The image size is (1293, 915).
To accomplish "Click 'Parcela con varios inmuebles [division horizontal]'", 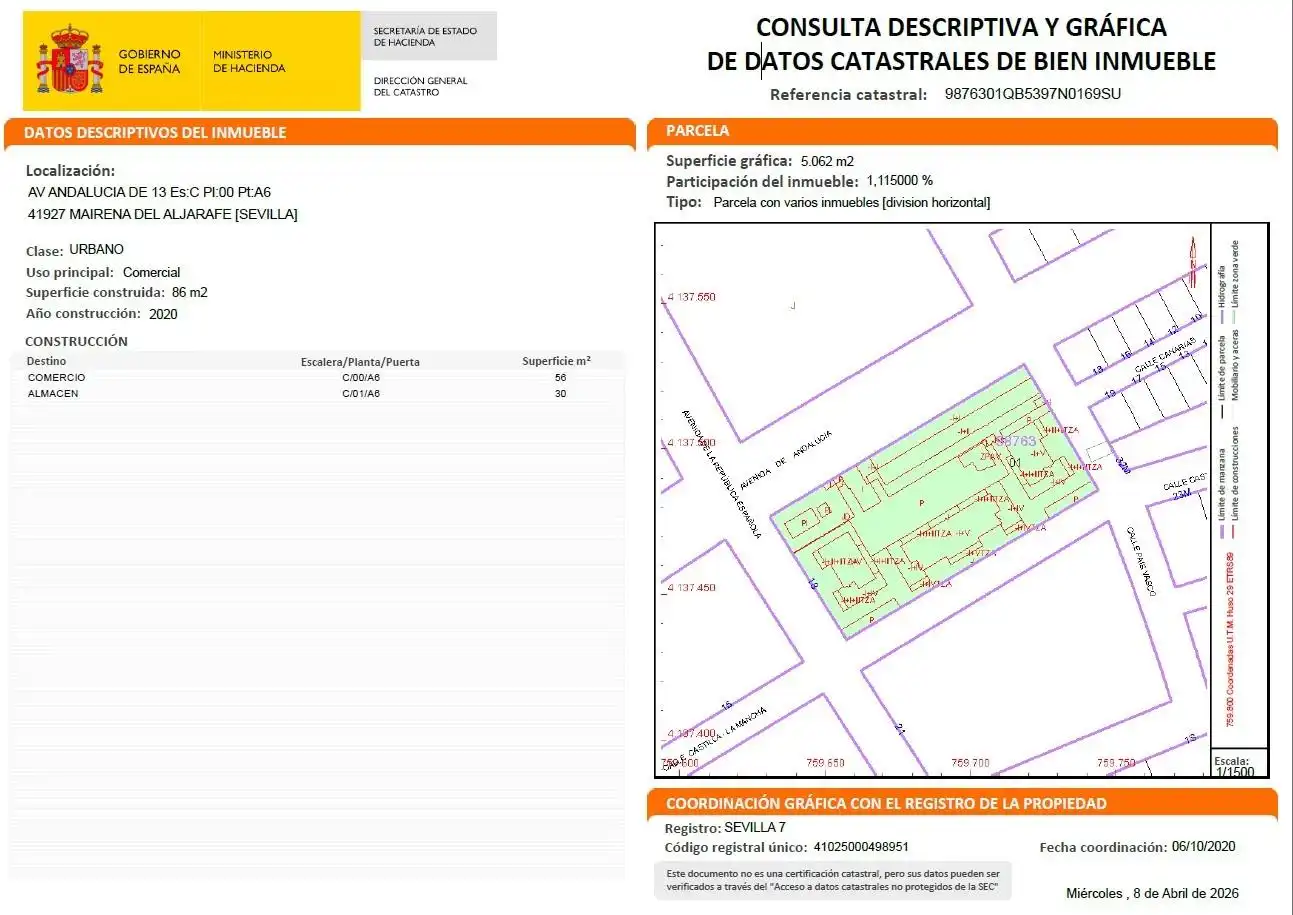I will click(852, 202).
